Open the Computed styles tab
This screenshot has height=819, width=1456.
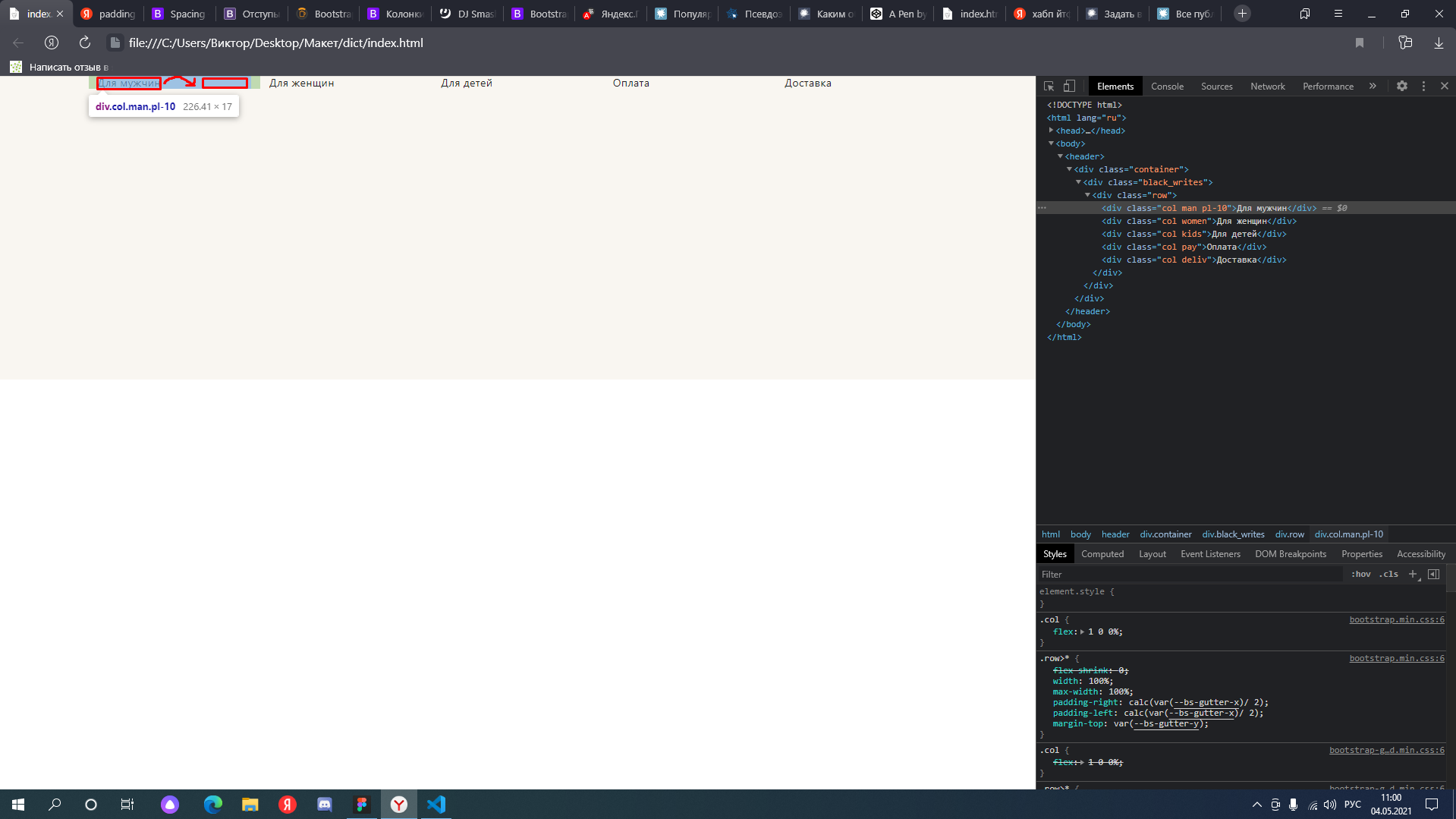1102,554
